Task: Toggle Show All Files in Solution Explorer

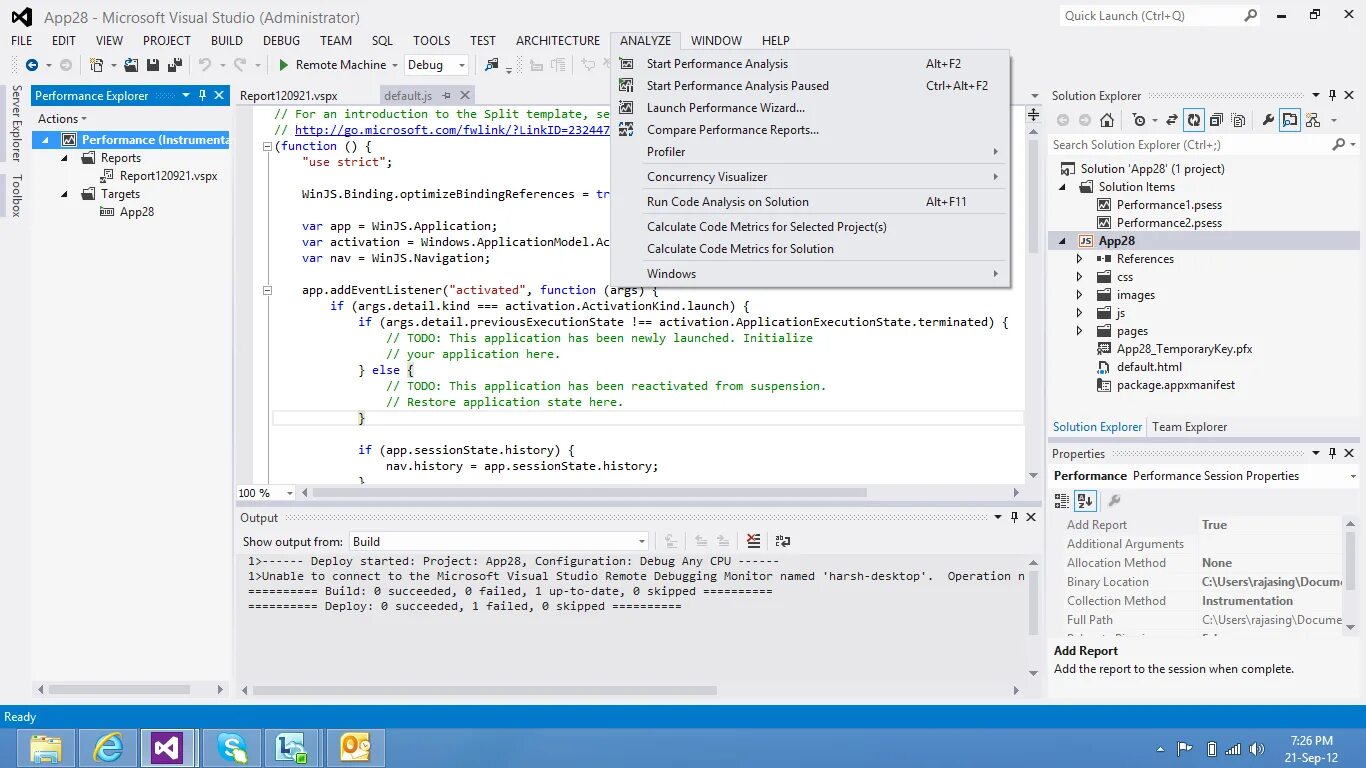Action: click(1238, 120)
